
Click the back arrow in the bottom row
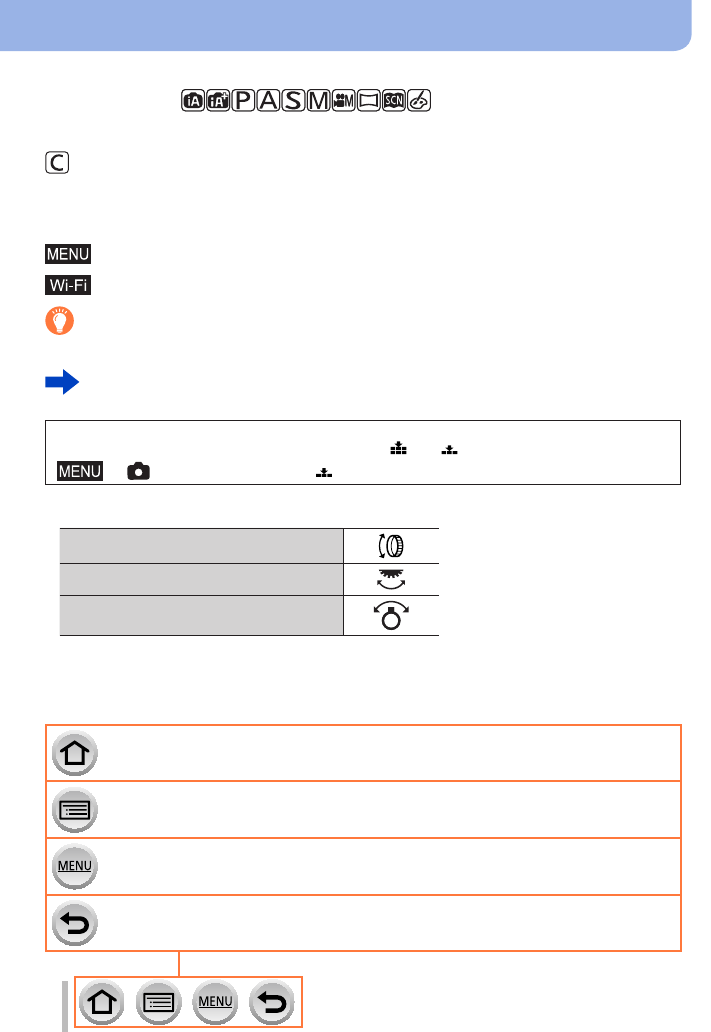click(x=271, y=1001)
